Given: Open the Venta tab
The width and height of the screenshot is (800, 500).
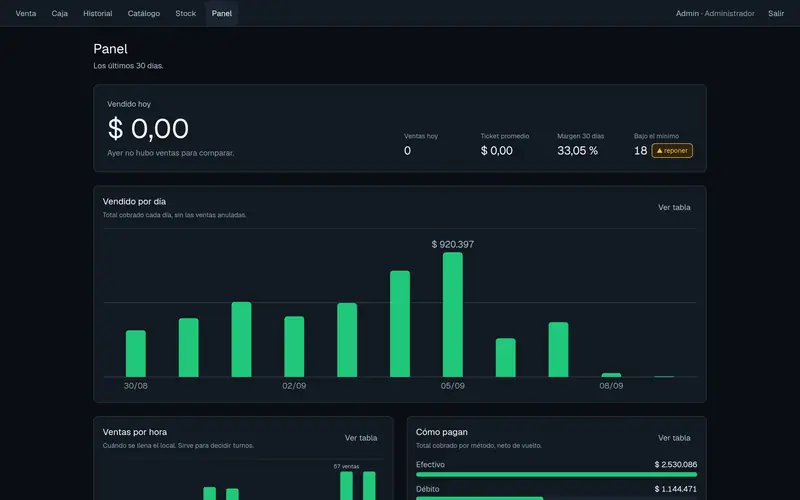Looking at the screenshot, I should point(26,13).
